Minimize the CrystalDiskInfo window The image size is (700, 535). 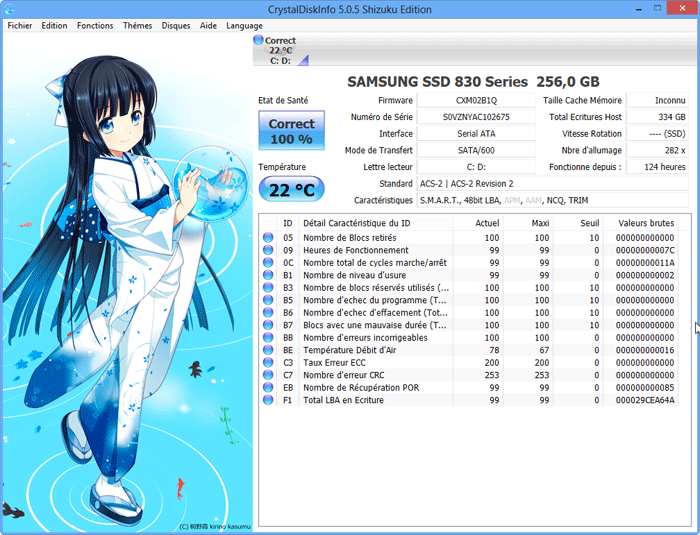click(639, 9)
